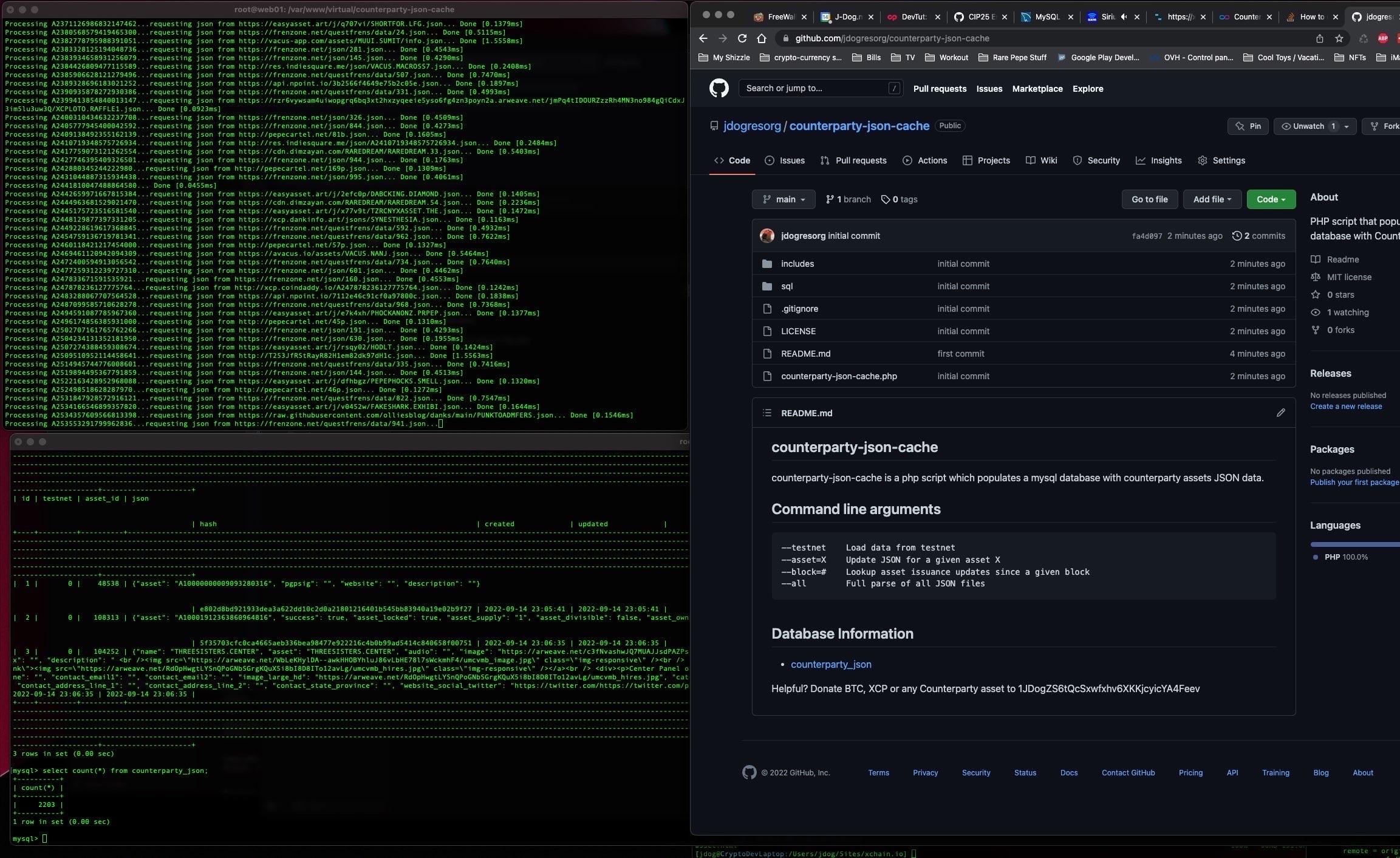This screenshot has width=1400, height=858.
Task: Open the 0 tags link
Action: (899, 199)
